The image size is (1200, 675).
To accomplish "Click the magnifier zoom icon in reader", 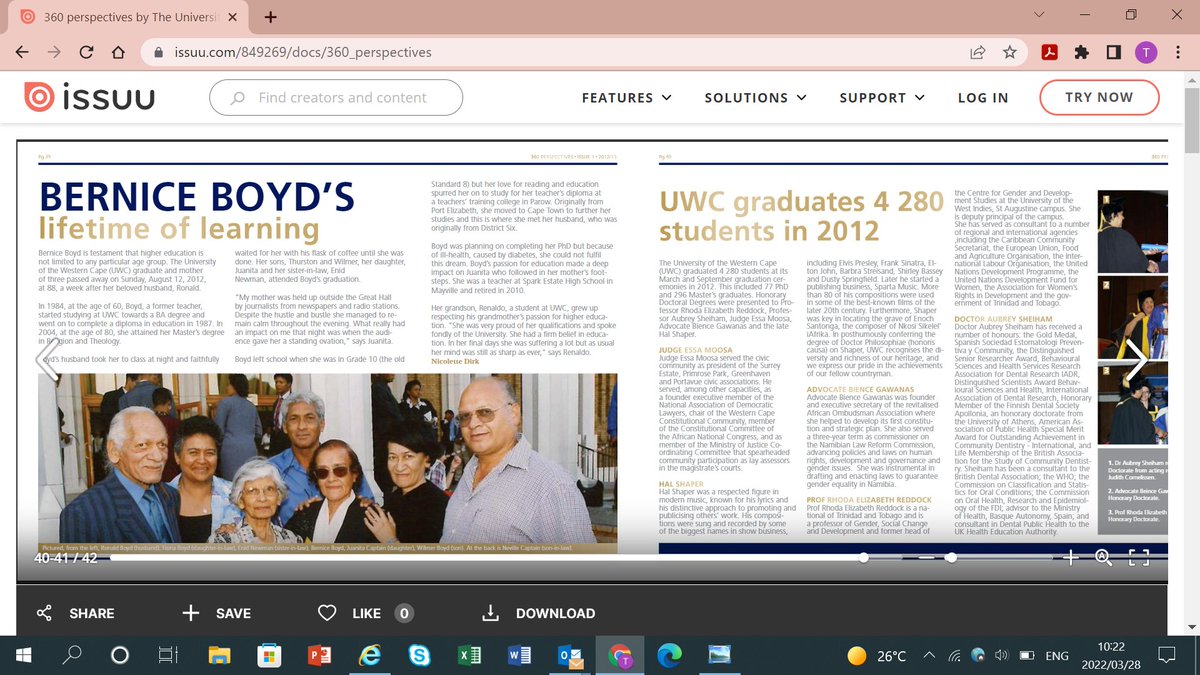I will tap(1104, 557).
